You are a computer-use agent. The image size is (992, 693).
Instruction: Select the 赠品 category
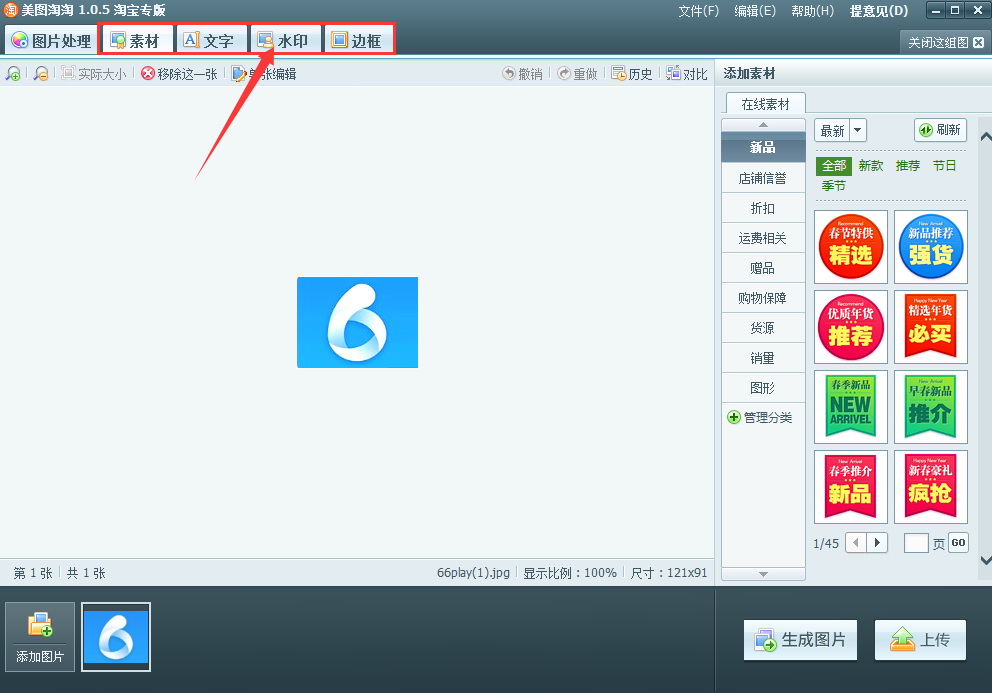click(x=763, y=268)
